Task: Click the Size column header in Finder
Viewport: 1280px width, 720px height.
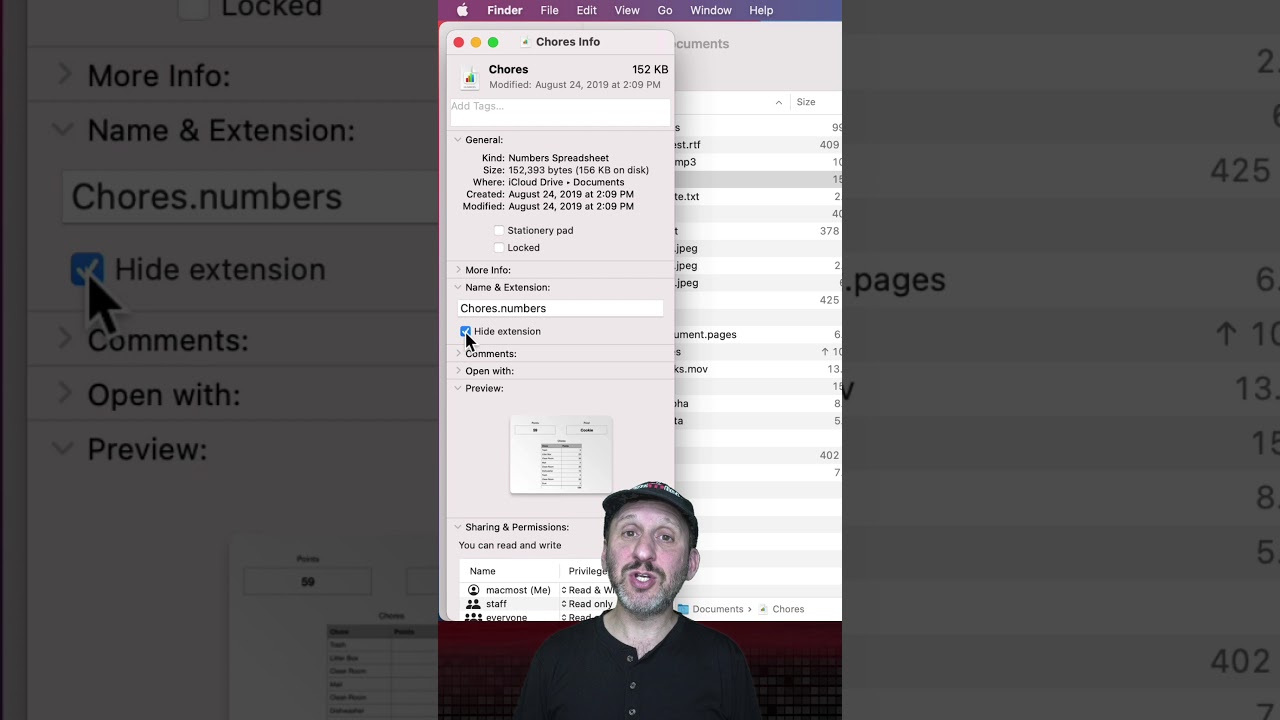Action: pyautogui.click(x=806, y=102)
